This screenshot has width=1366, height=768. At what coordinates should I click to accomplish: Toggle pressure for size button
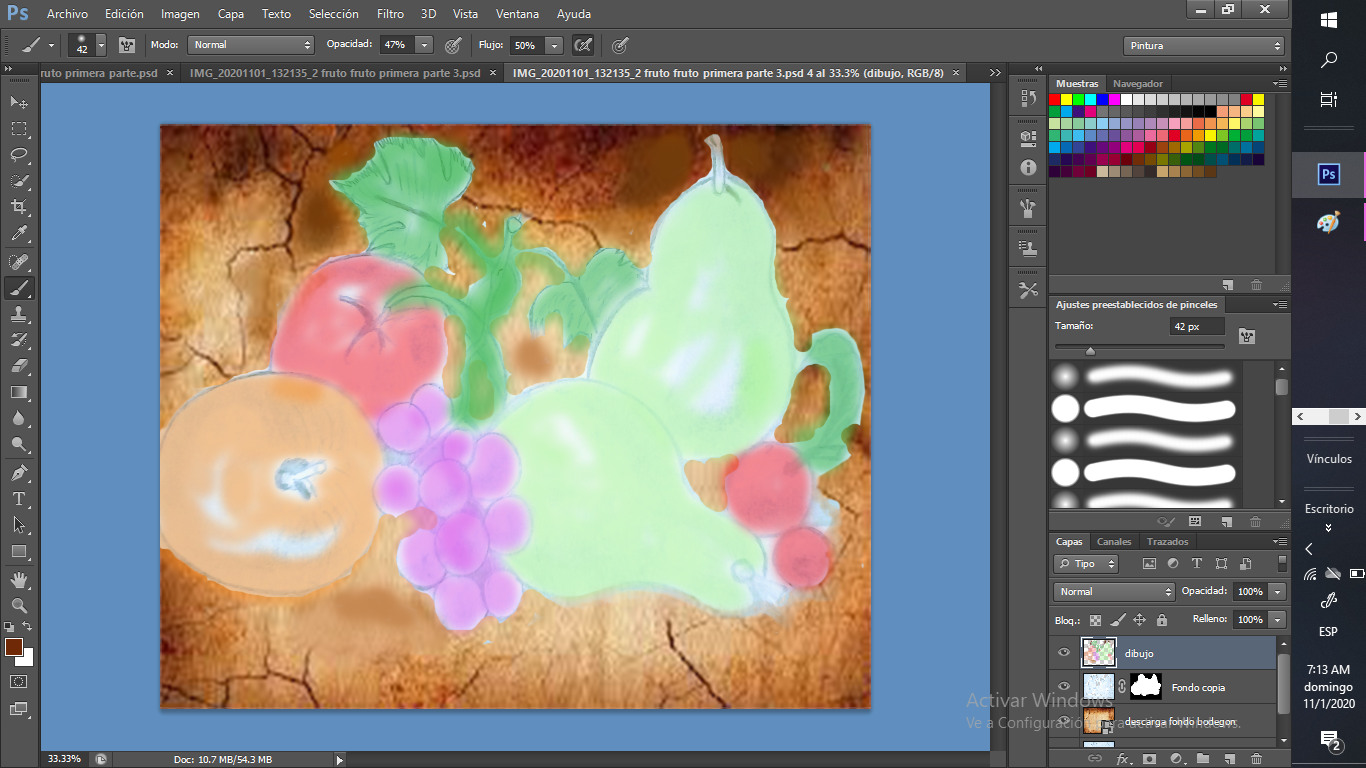pyautogui.click(x=620, y=45)
